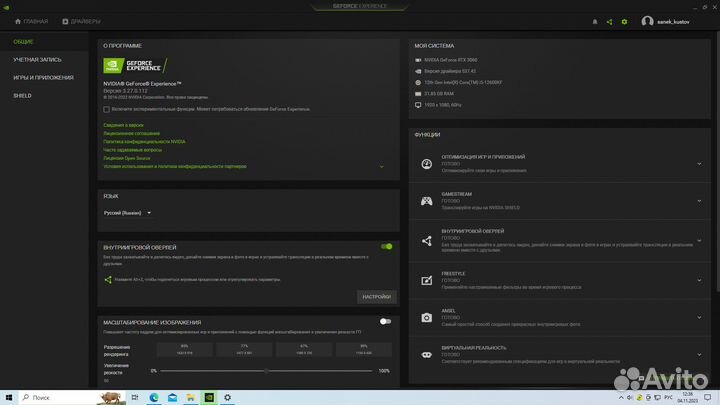Open the Сведения о версии link
The height and width of the screenshot is (405, 720).
124,125
